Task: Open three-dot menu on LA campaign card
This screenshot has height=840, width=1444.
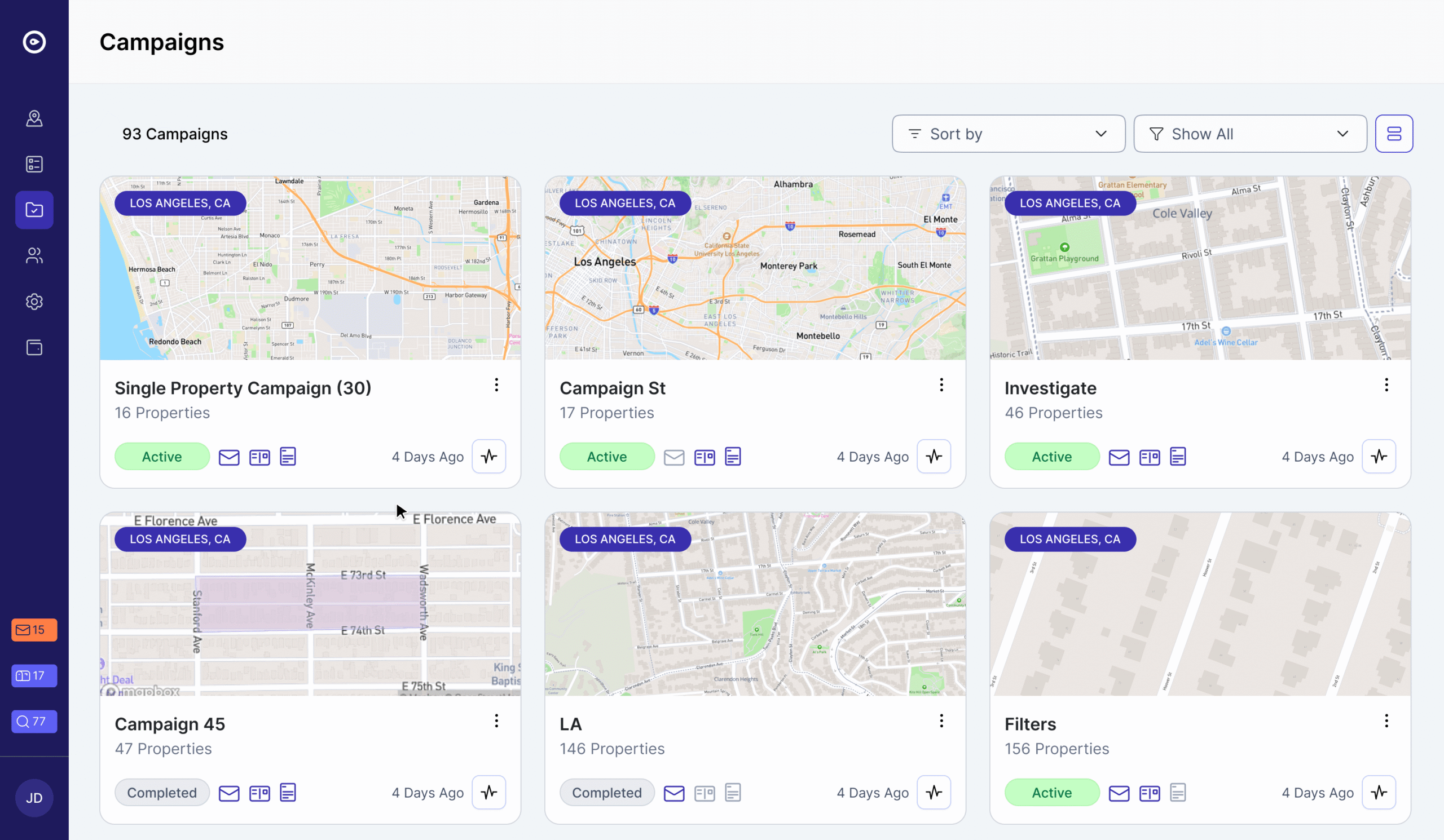Action: [x=941, y=720]
